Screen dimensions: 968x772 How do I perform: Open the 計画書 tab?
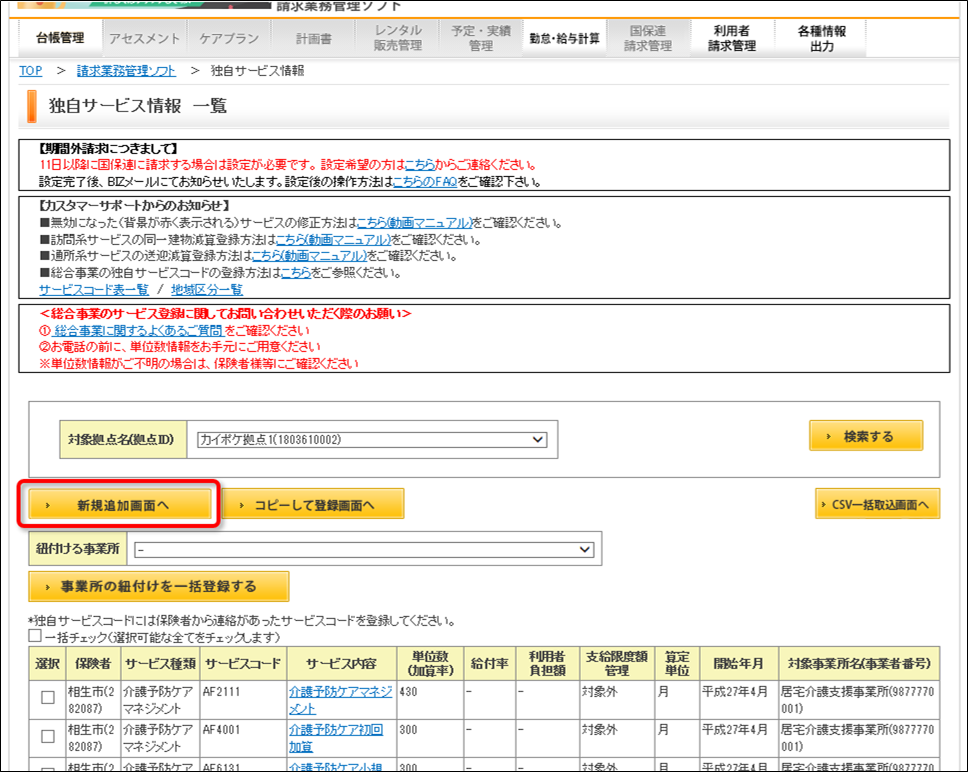coord(314,38)
